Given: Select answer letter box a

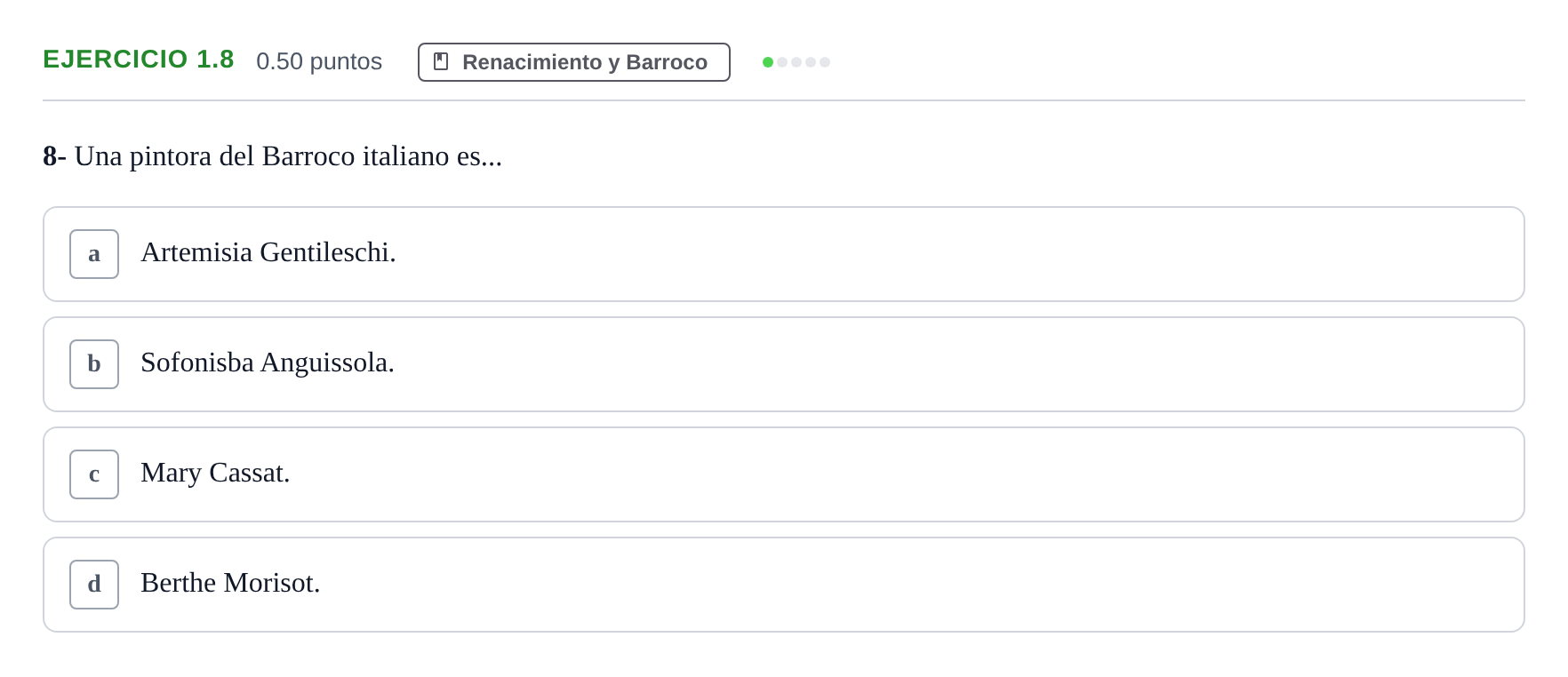Looking at the screenshot, I should pyautogui.click(x=94, y=254).
